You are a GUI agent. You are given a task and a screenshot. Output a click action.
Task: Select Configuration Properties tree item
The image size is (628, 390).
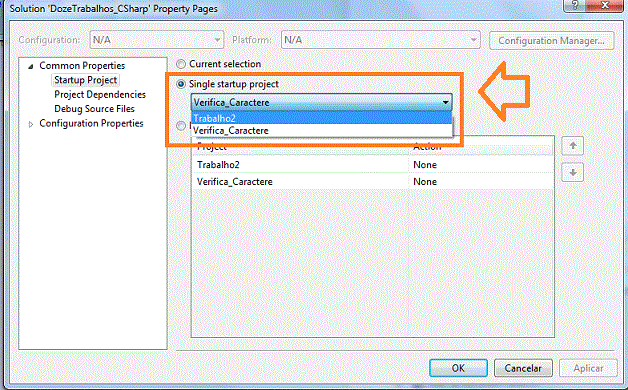91,123
